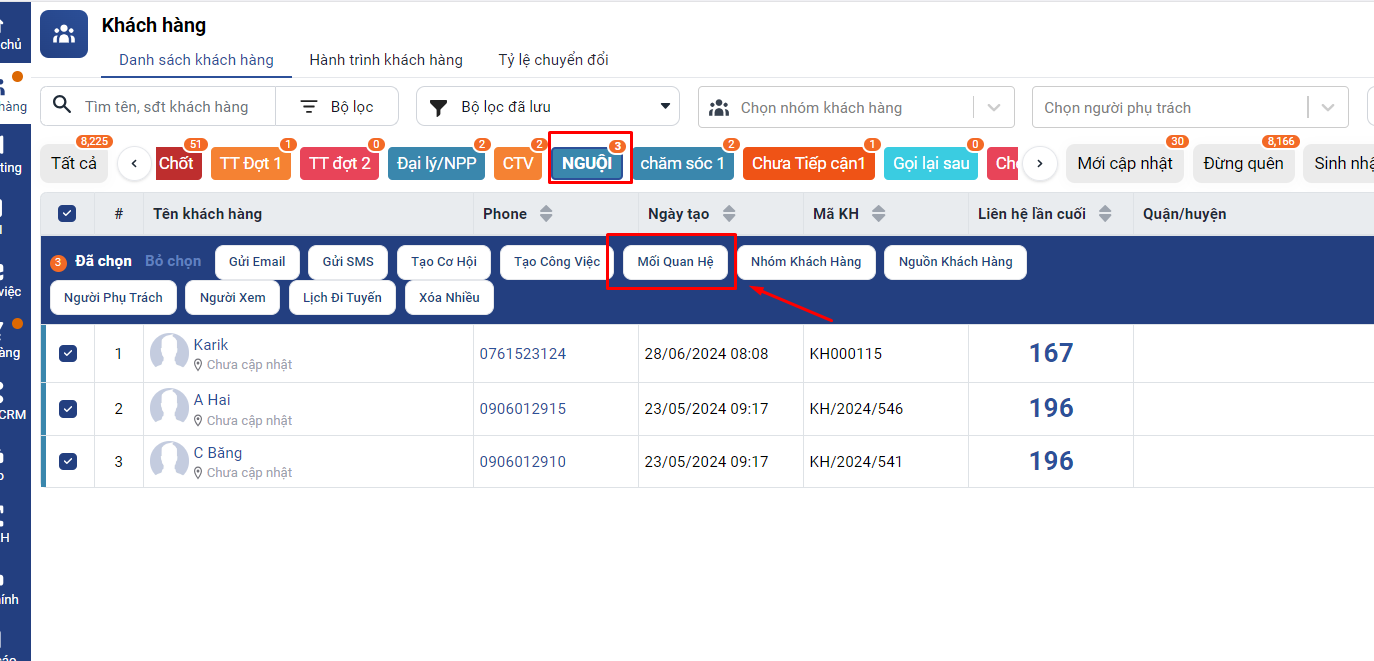
Task: Expand Chọn người phụ trách dropdown
Action: (1328, 108)
